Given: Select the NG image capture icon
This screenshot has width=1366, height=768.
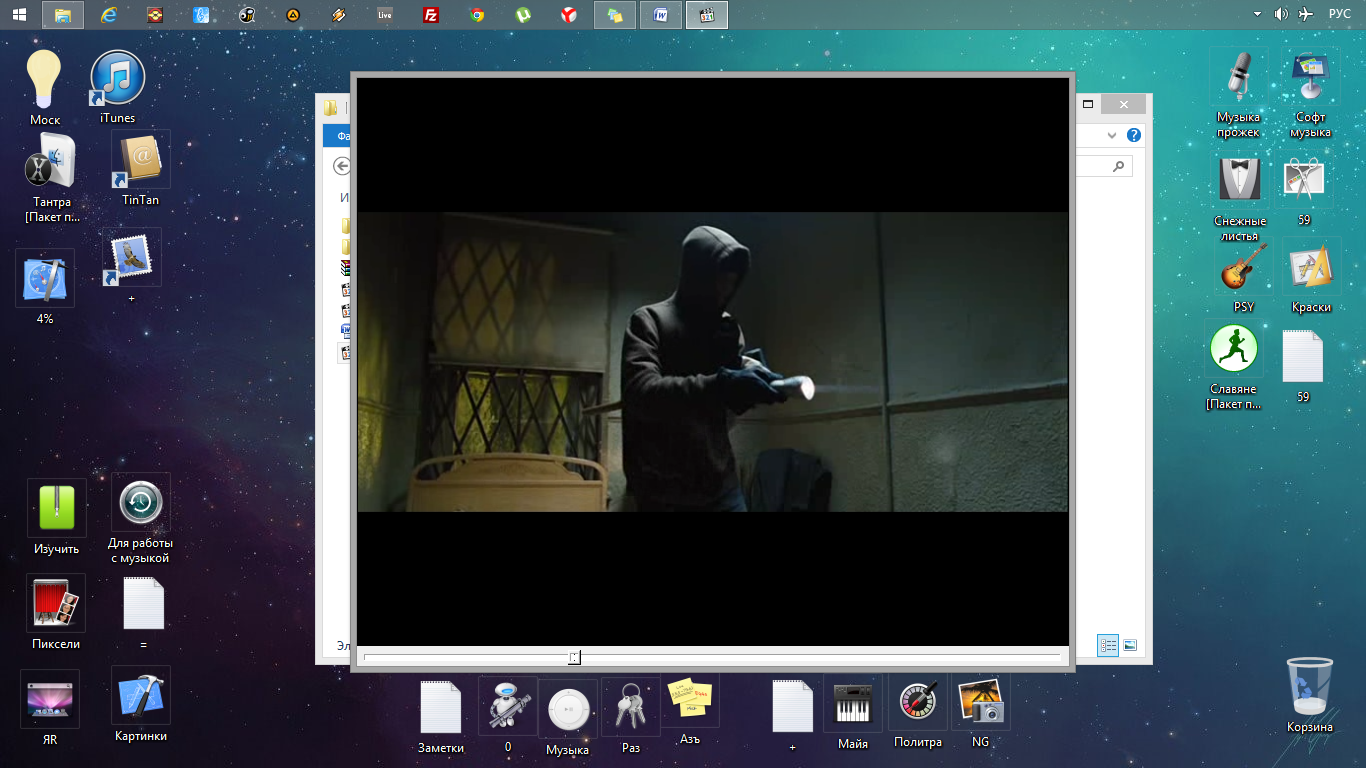Looking at the screenshot, I should point(981,711).
